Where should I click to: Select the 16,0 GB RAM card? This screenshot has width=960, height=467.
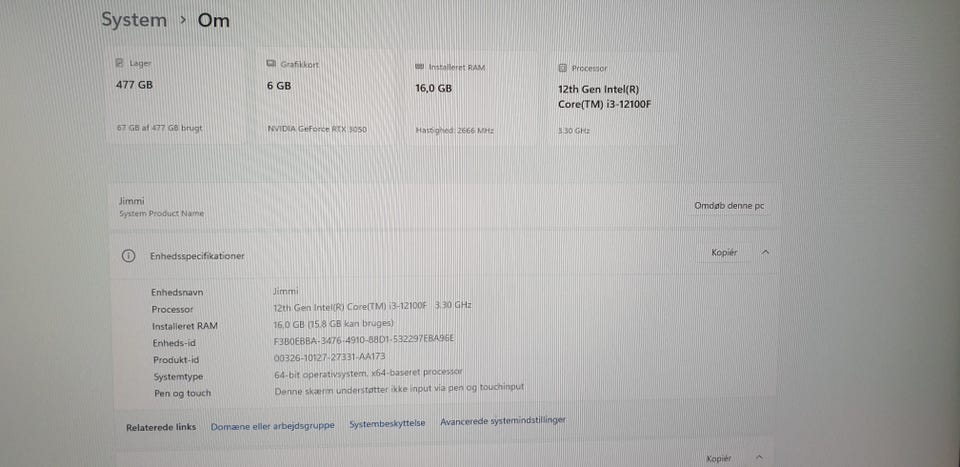473,98
